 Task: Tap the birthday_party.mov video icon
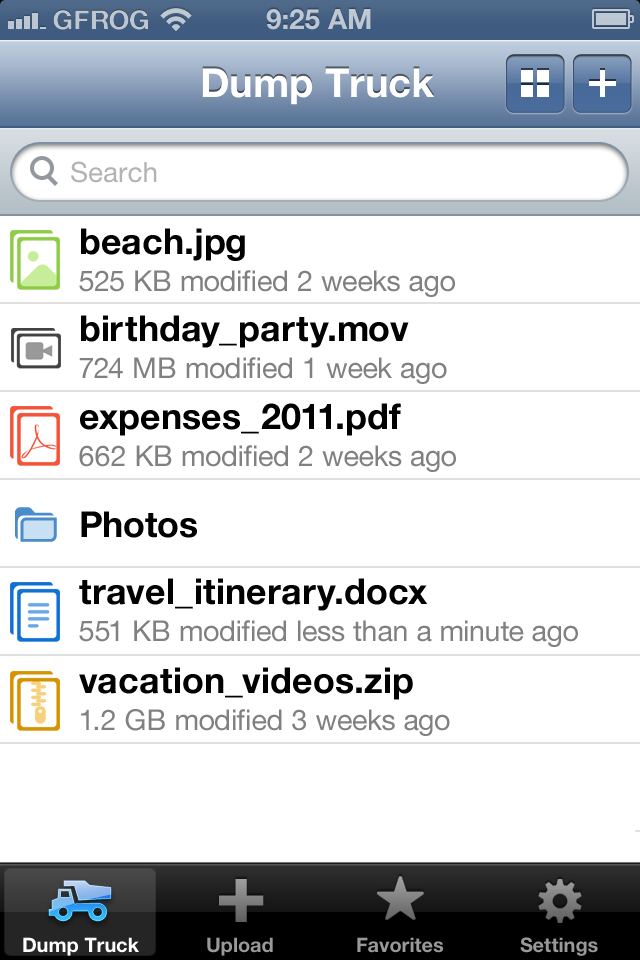(x=36, y=347)
